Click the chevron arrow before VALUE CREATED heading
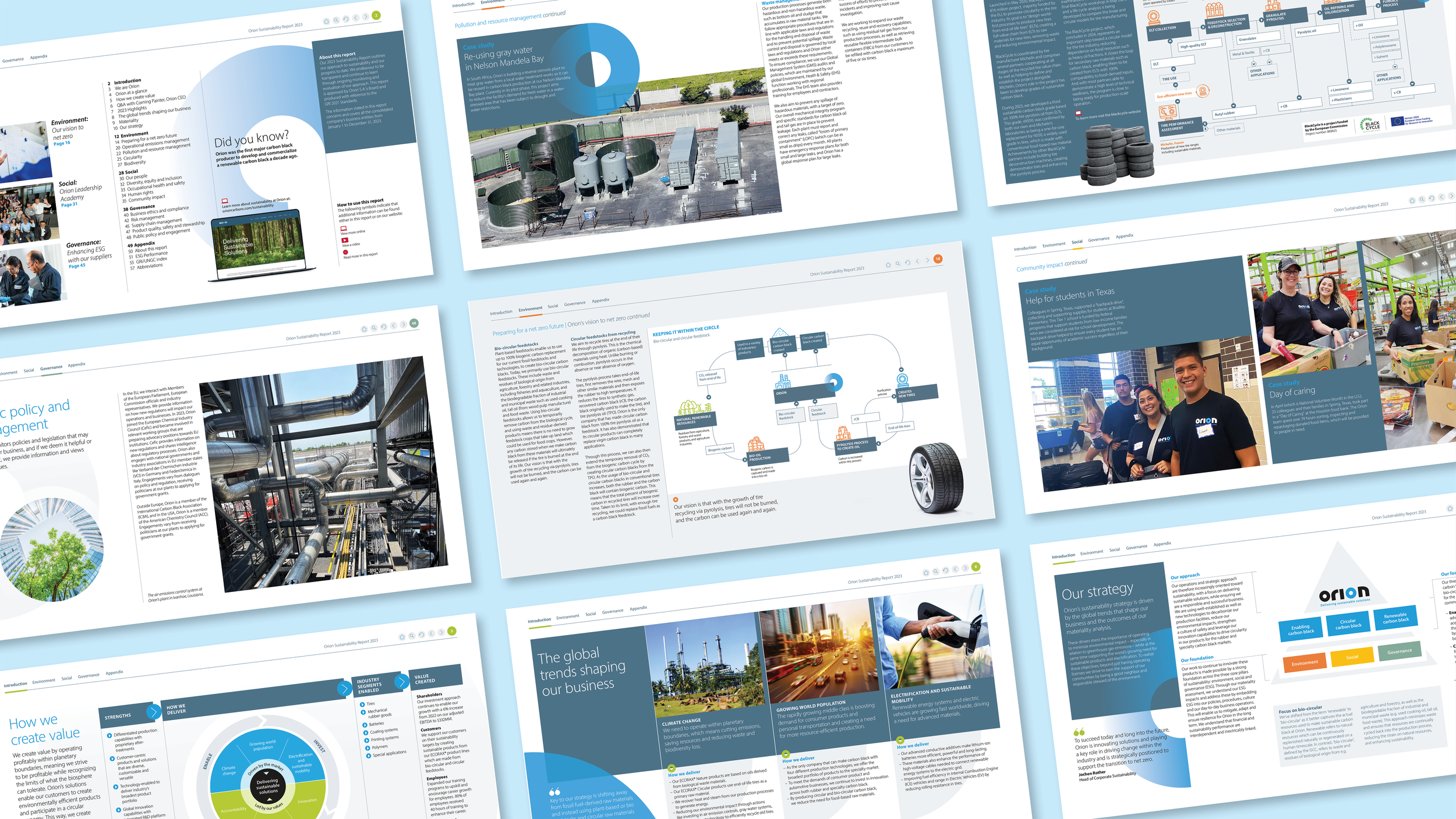Screen dimensions: 1456x819 (x=401, y=681)
